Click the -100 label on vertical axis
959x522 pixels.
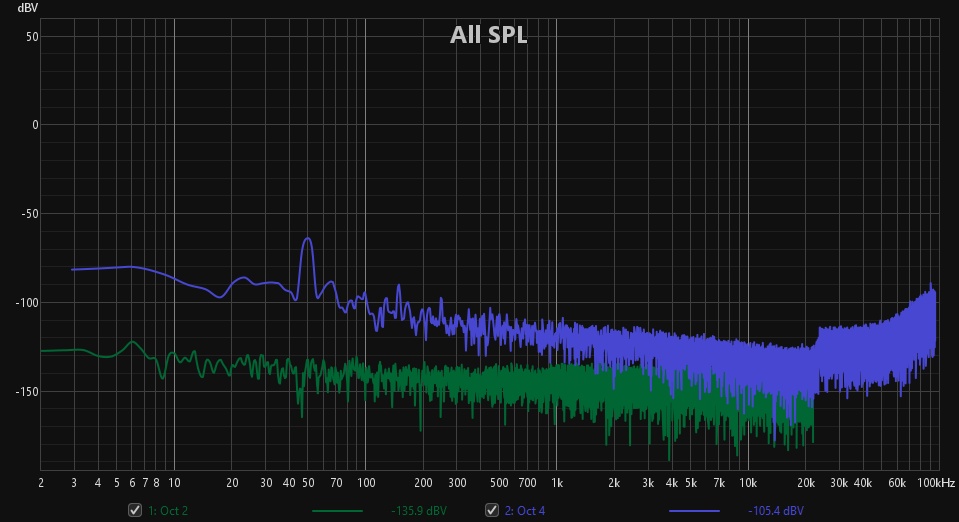coord(27,303)
